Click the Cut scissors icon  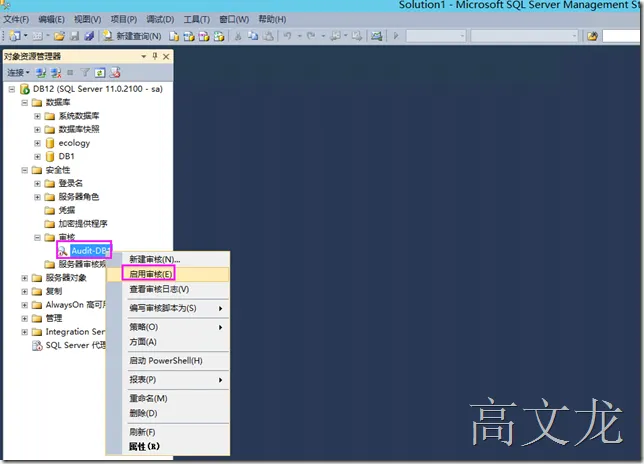tap(238, 37)
